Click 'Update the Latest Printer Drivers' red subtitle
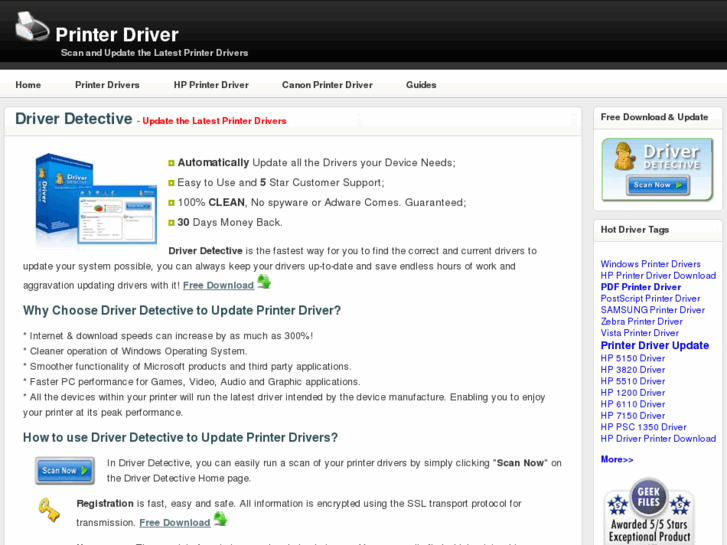The width and height of the screenshot is (727, 545). coord(214,121)
